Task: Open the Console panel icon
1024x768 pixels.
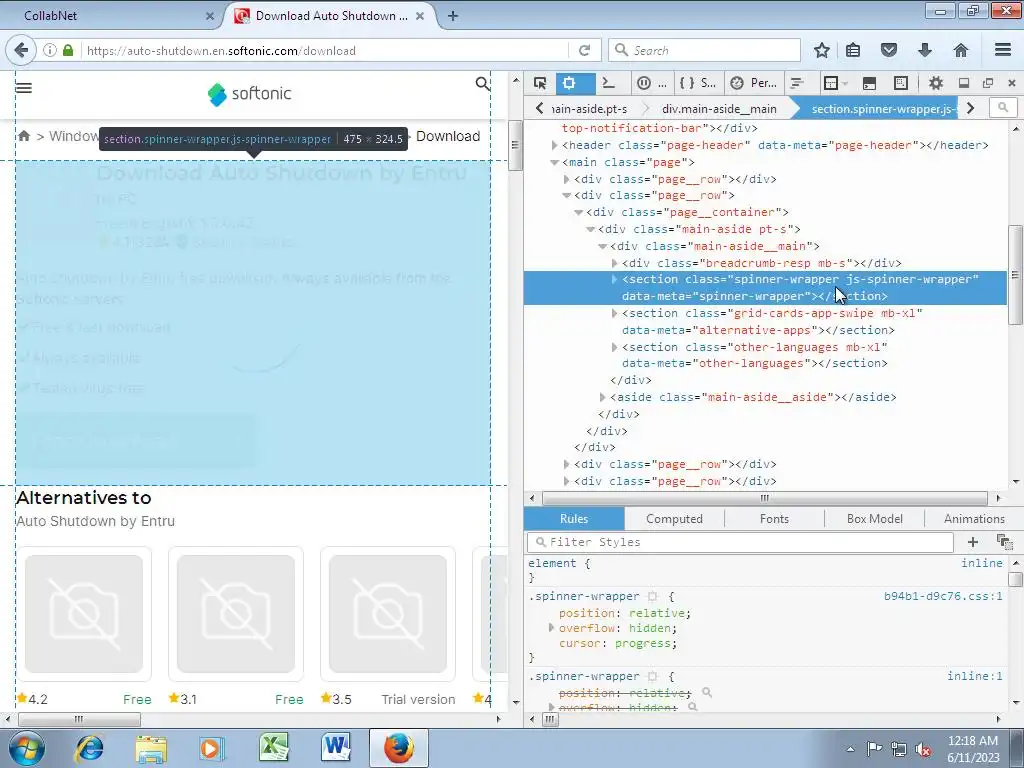Action: click(x=609, y=83)
